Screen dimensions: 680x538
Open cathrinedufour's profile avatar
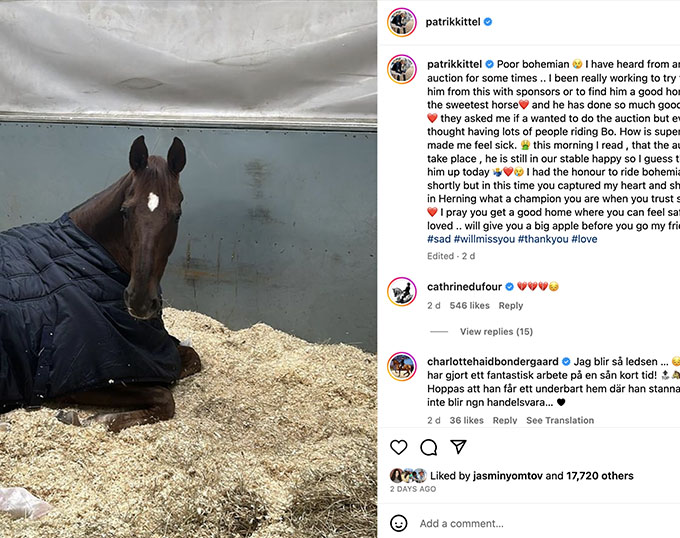pyautogui.click(x=402, y=292)
